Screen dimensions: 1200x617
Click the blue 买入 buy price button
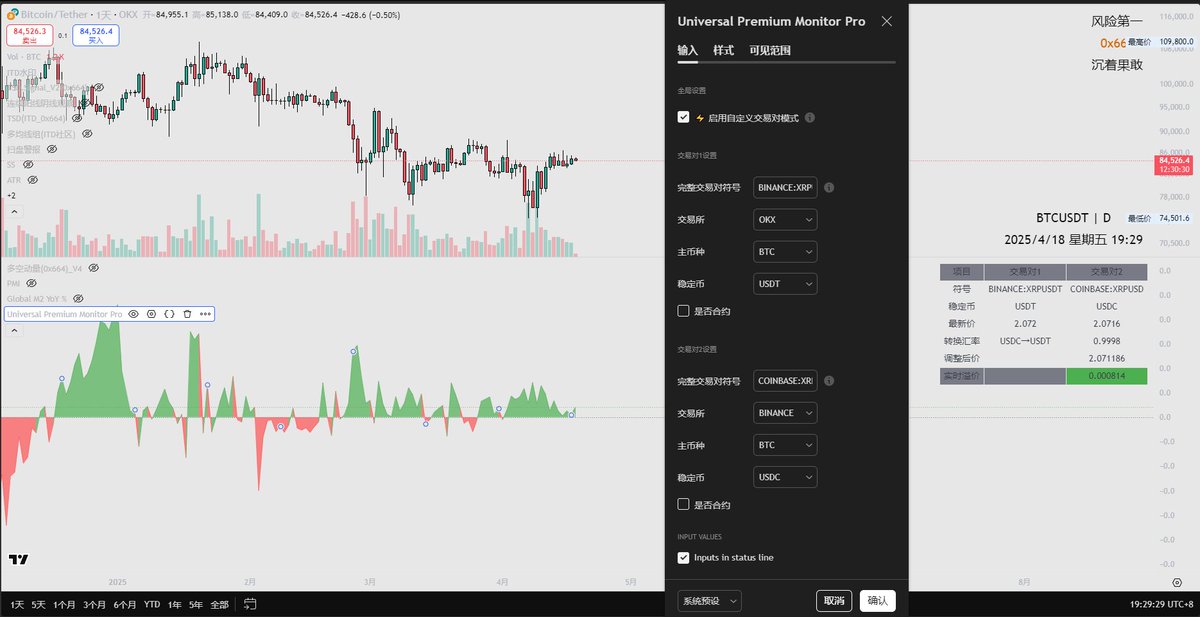96,36
